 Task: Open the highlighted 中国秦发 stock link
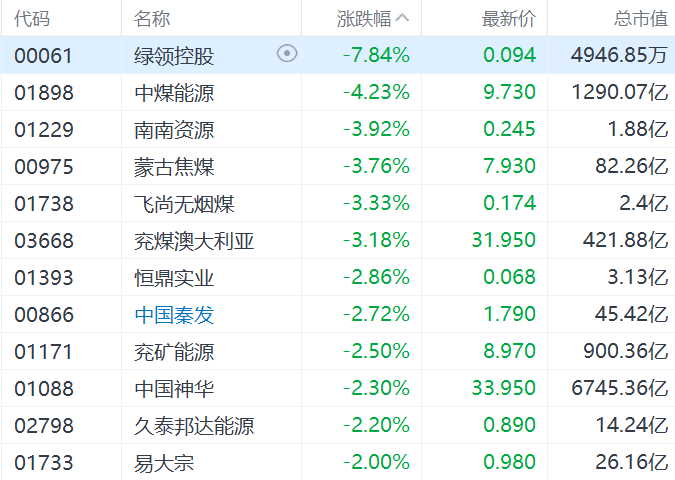[174, 315]
